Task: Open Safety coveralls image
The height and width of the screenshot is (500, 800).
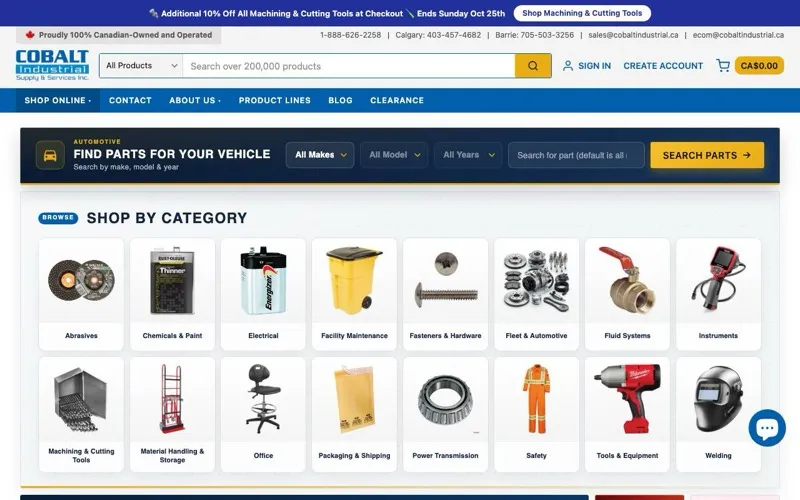Action: point(536,399)
